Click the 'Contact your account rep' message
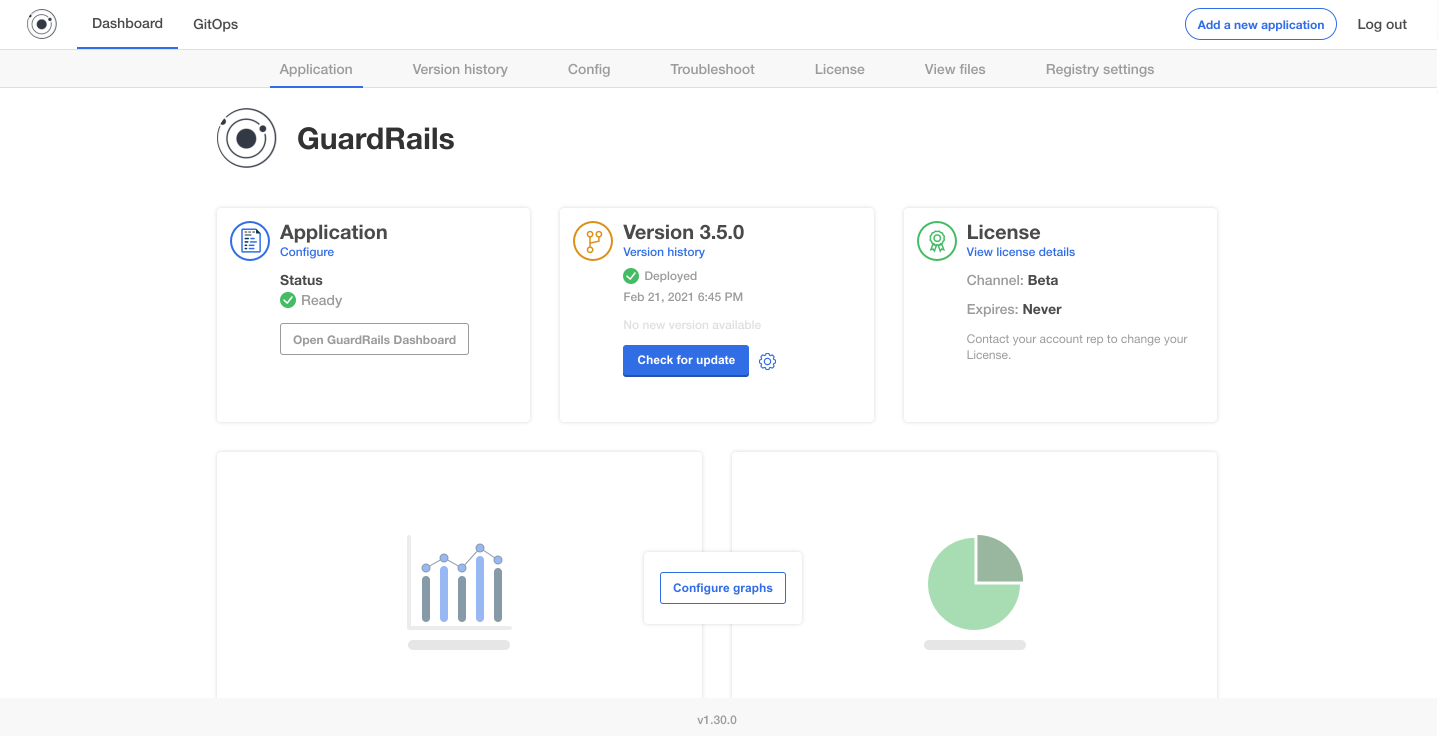Screen dimensions: 1438x736 1077,347
